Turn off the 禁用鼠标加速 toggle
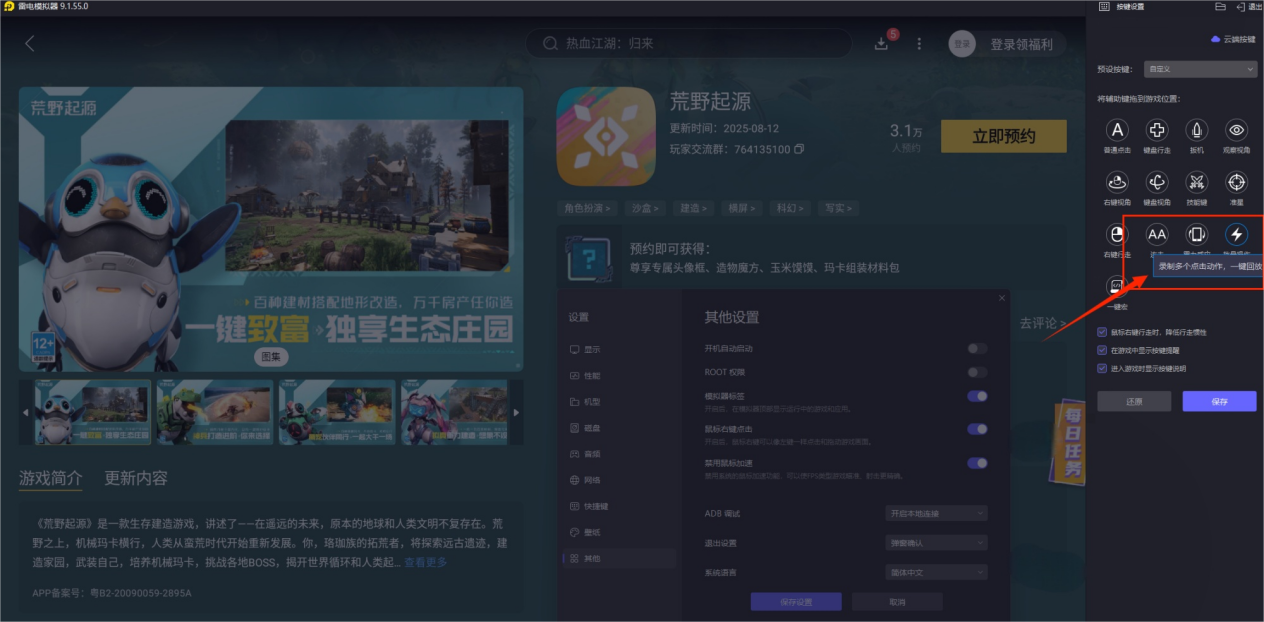 977,463
